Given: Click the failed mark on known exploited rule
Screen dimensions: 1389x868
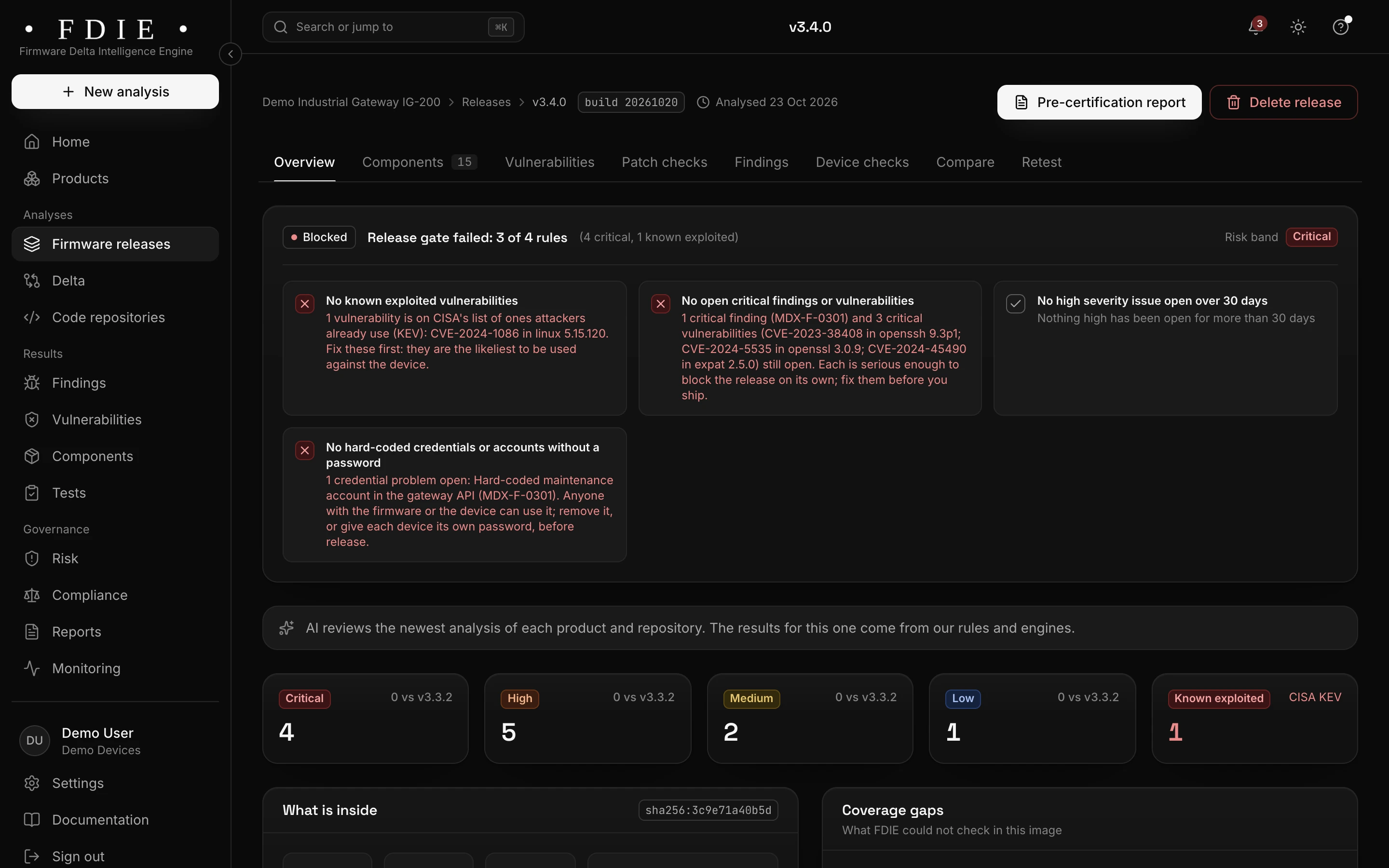Looking at the screenshot, I should (305, 304).
